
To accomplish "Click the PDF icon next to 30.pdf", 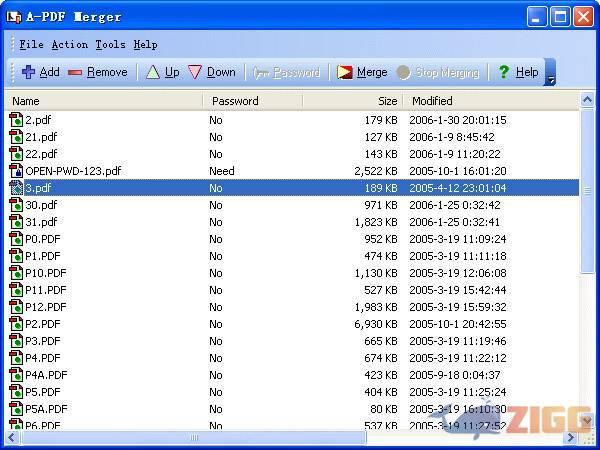I will click(16, 205).
